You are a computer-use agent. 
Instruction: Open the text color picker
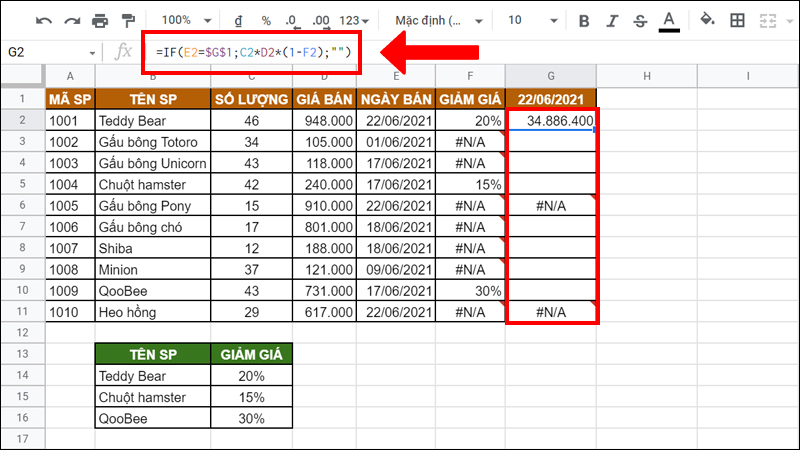pos(669,21)
